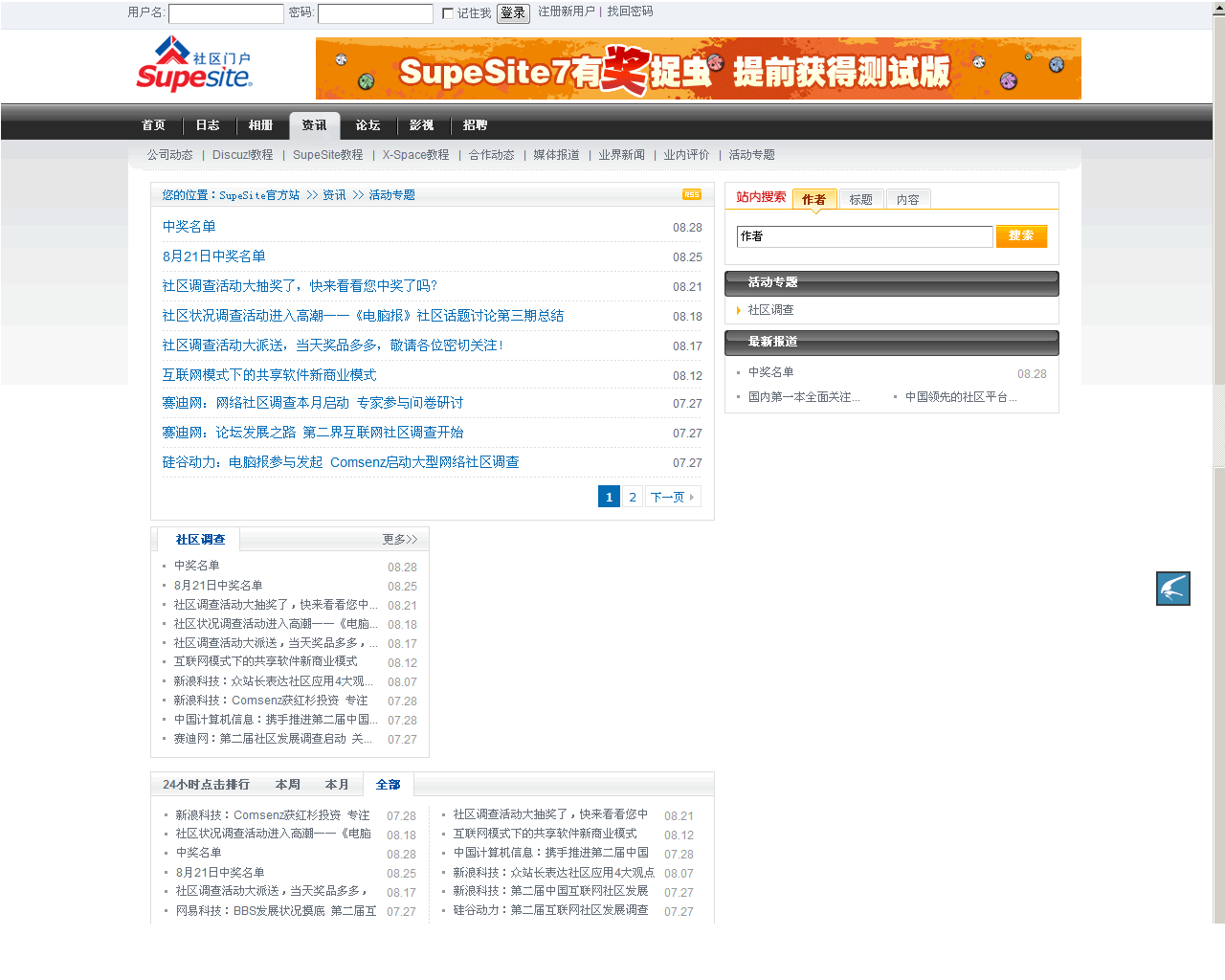The image size is (1225, 980).
Task: Open the 活动专题 subcategory link
Action: [x=751, y=155]
